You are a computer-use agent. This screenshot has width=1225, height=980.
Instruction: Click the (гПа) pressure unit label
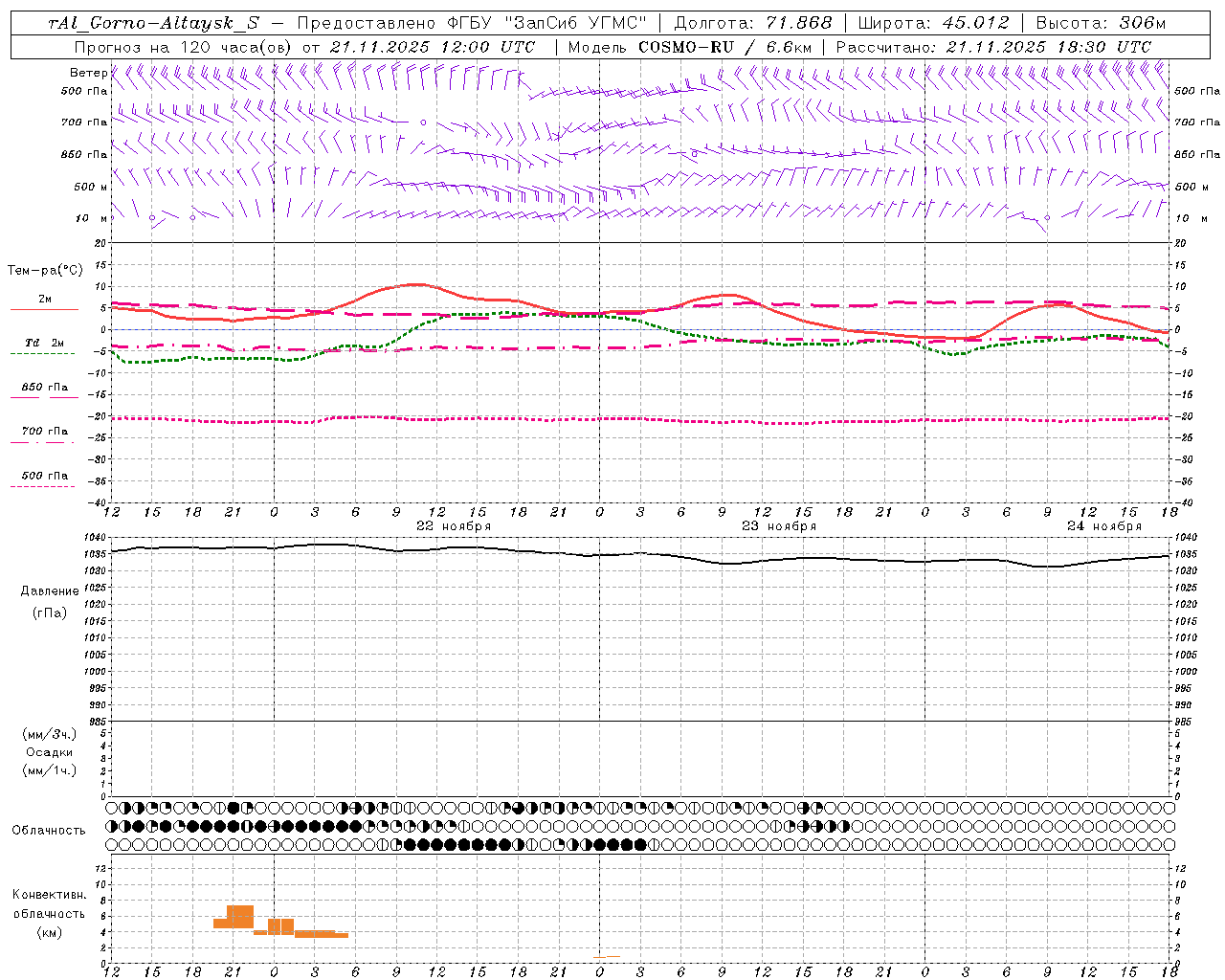50,613
